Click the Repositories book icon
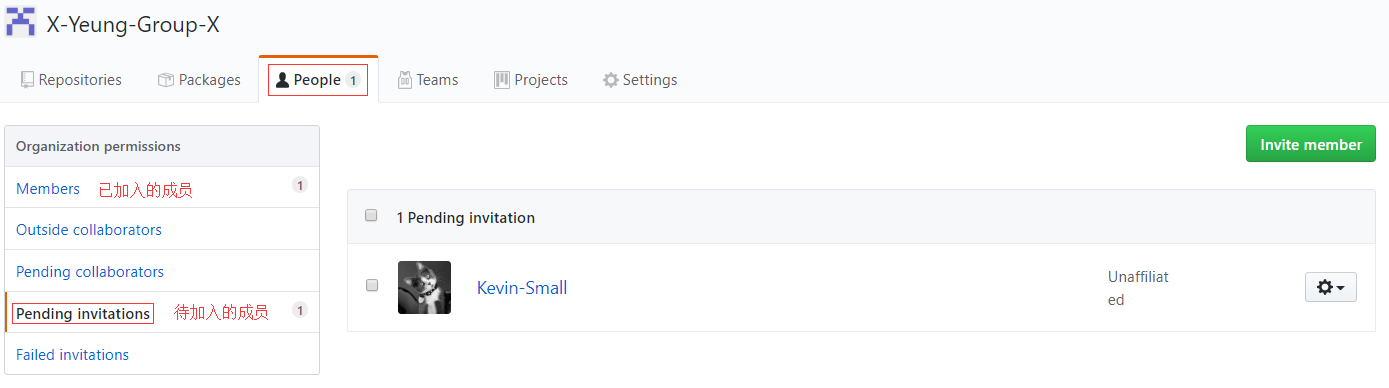Screen dimensions: 1389x388 tap(27, 80)
